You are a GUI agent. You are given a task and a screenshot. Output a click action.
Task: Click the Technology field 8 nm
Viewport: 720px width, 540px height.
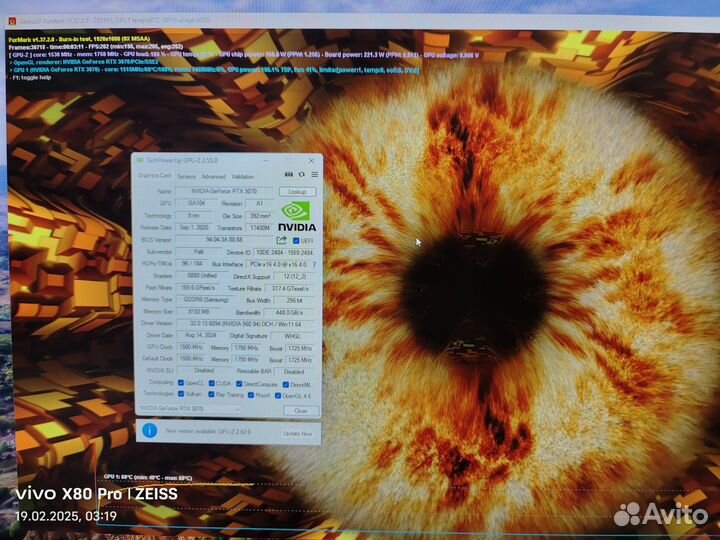tap(194, 215)
